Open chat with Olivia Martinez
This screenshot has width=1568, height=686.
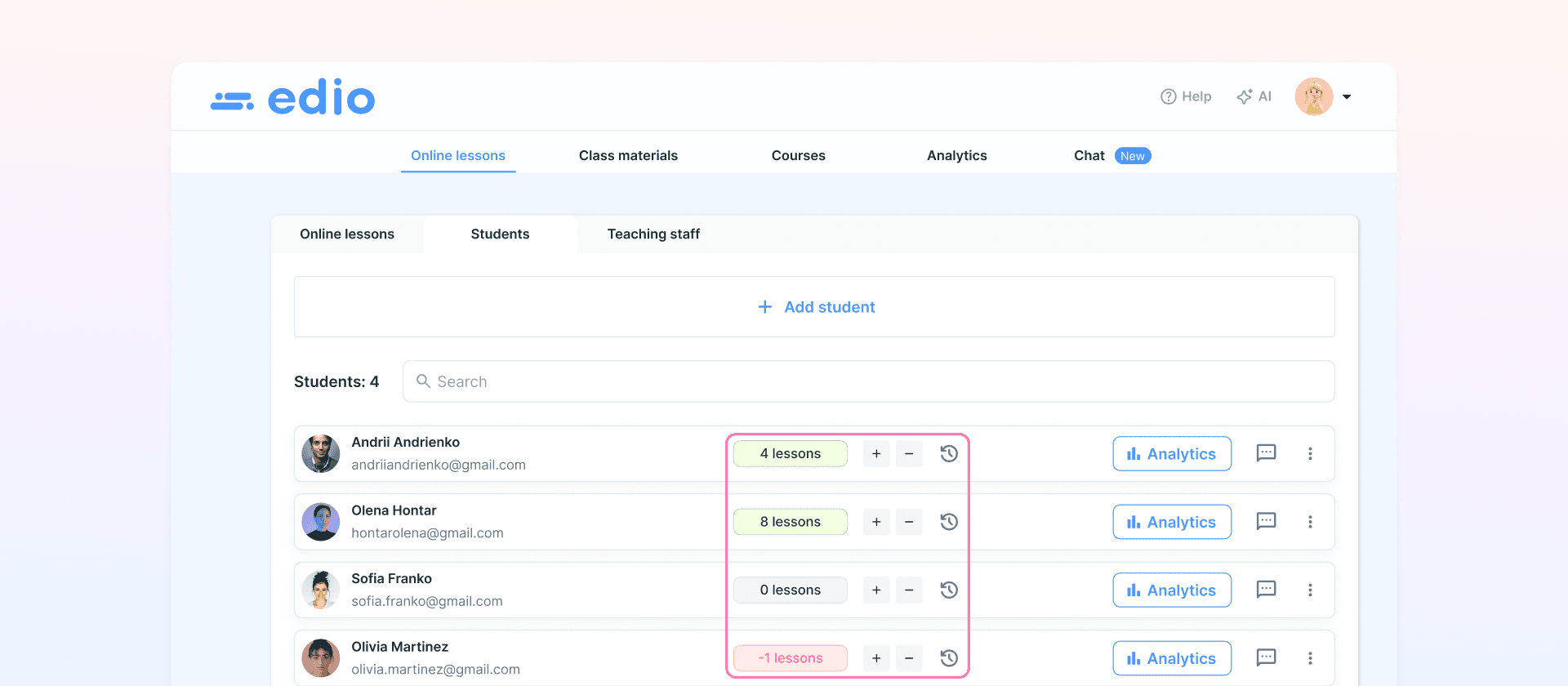point(1266,657)
